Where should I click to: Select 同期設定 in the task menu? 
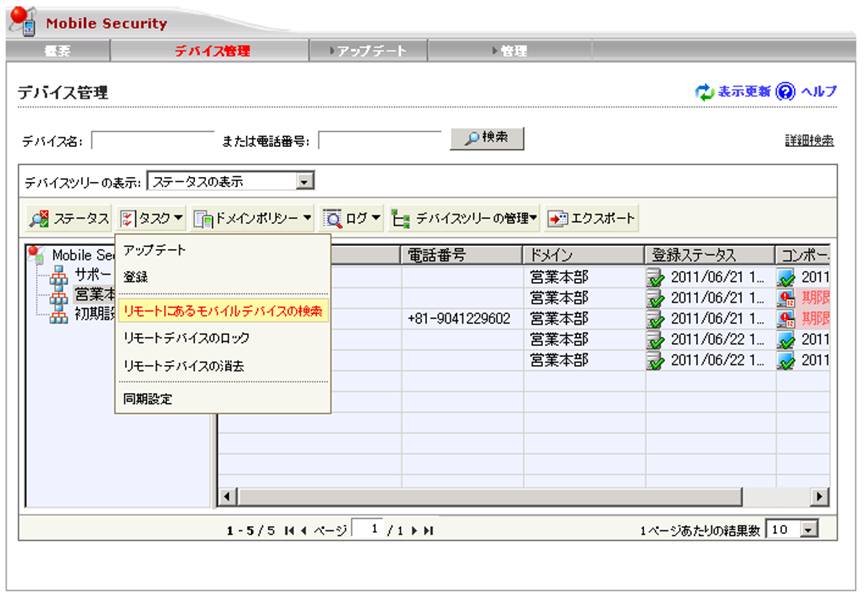[x=147, y=399]
